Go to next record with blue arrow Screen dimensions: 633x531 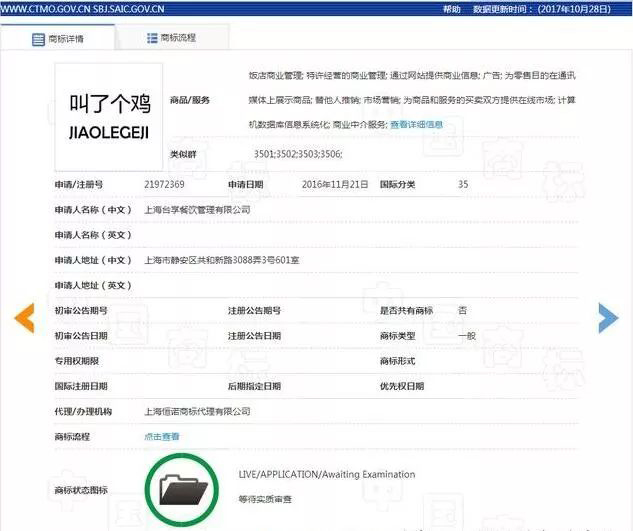click(x=608, y=318)
